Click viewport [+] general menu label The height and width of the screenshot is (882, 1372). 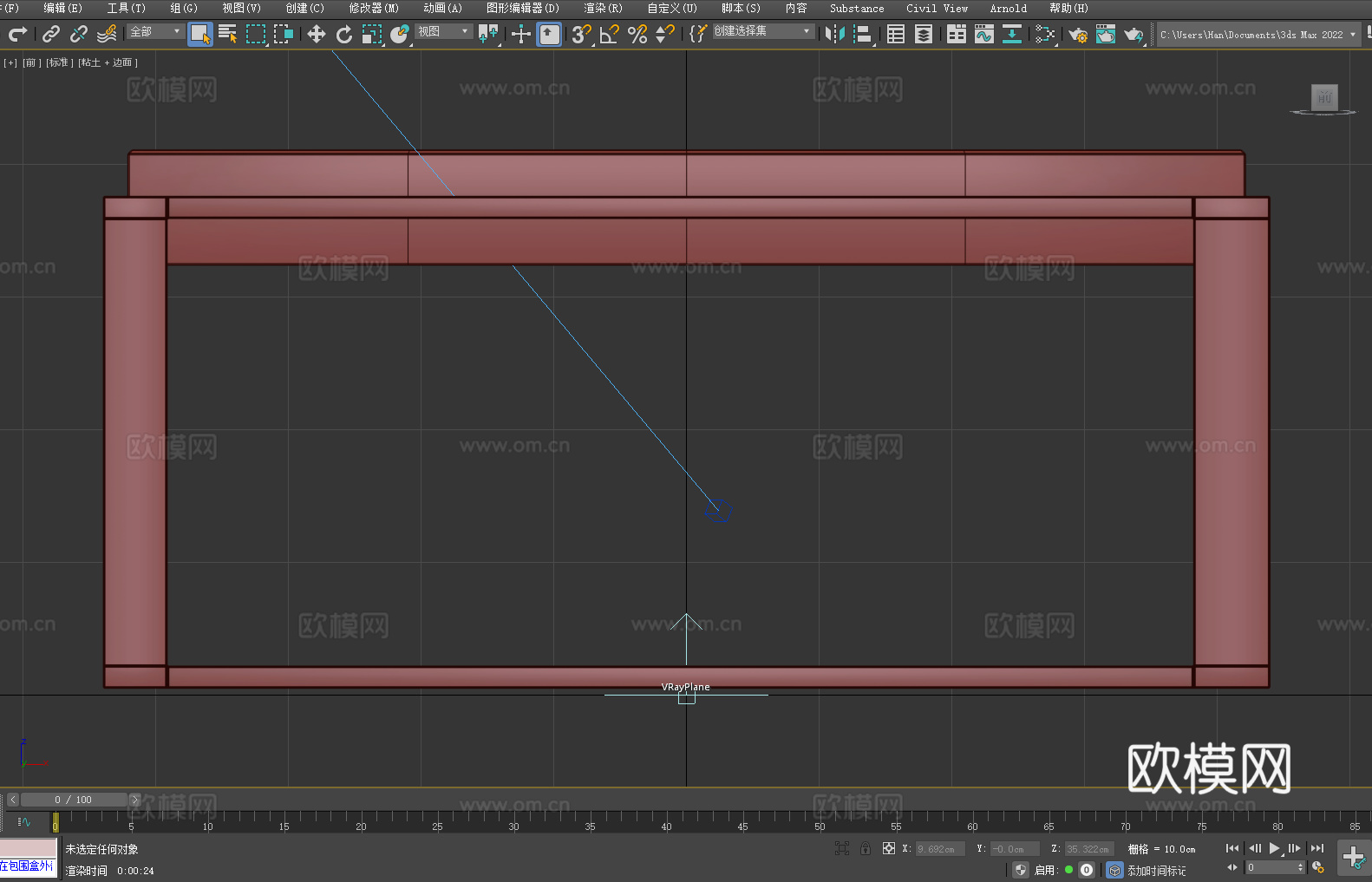(x=10, y=62)
